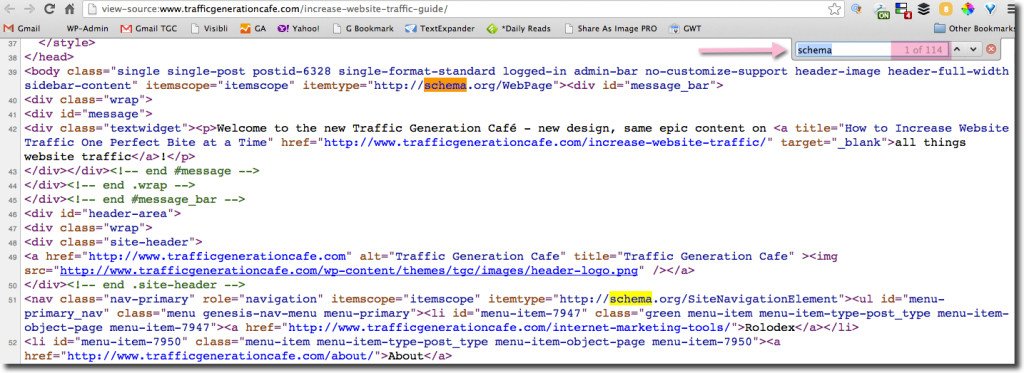Go back with the browser back arrow

[x=11, y=9]
